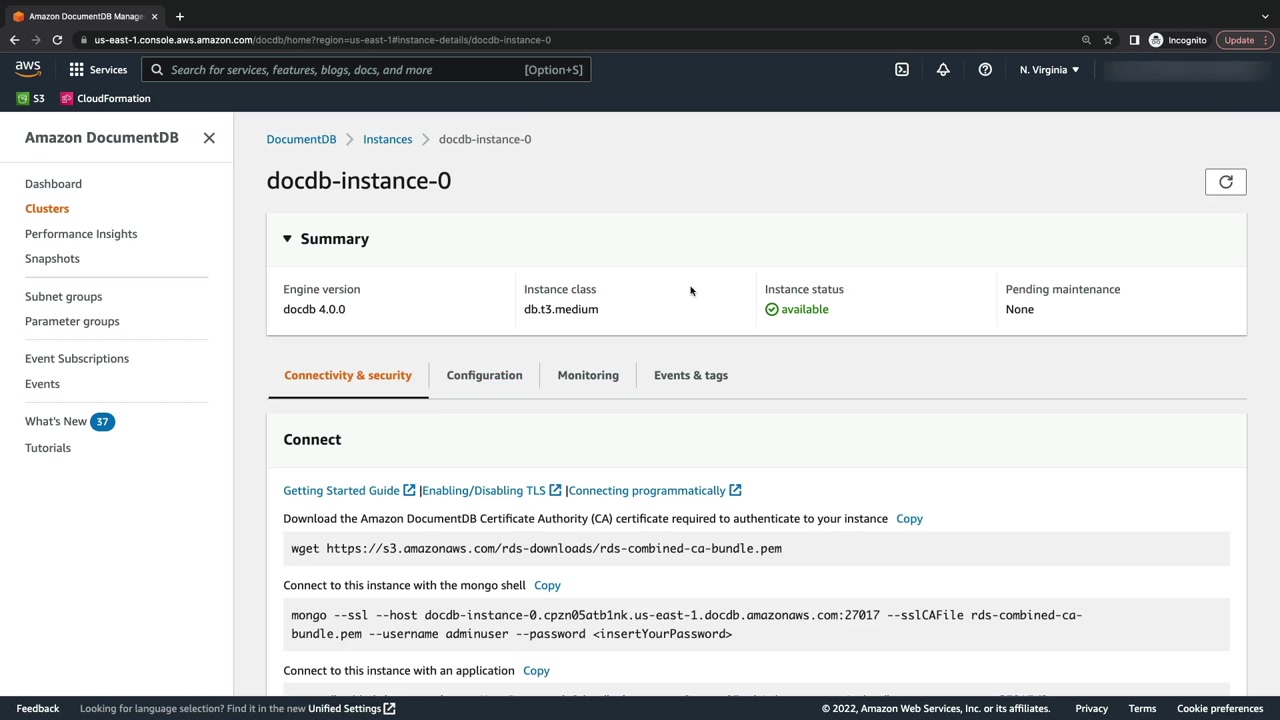Image resolution: width=1280 pixels, height=720 pixels.
Task: Bookmark this page with star icon
Action: 1108,40
